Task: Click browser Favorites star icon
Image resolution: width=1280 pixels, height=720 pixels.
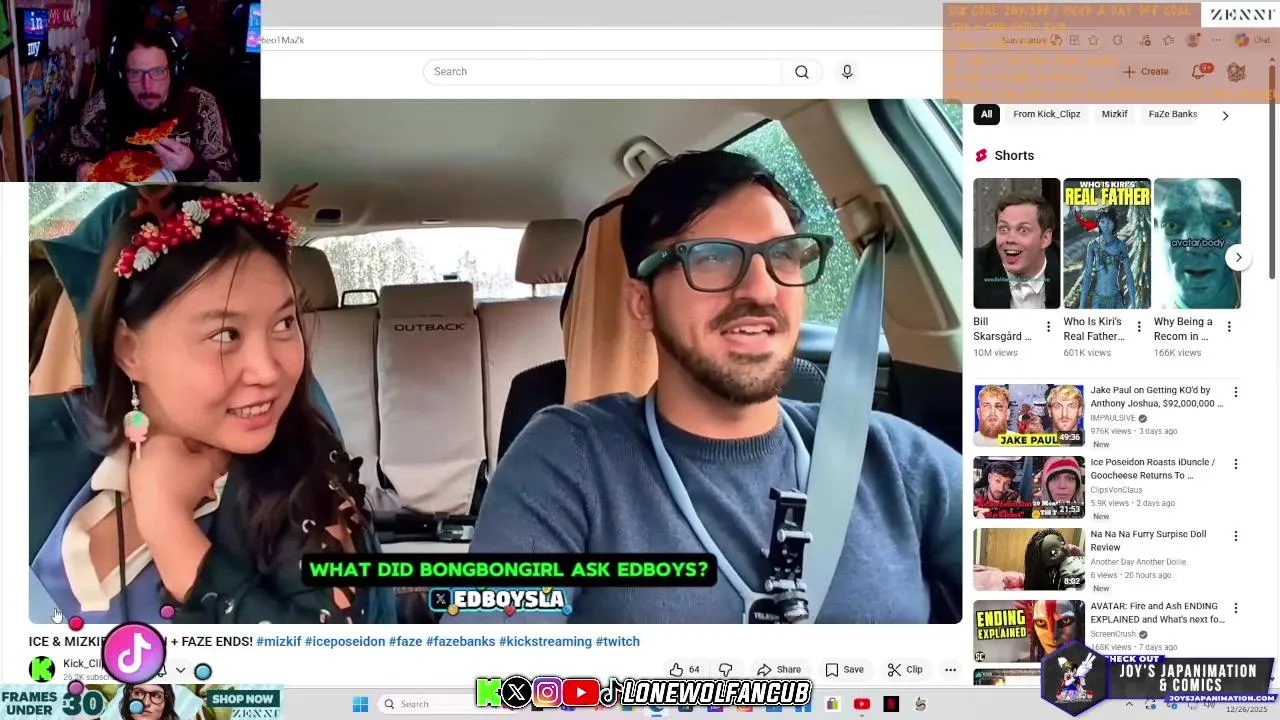Action: tap(1094, 41)
